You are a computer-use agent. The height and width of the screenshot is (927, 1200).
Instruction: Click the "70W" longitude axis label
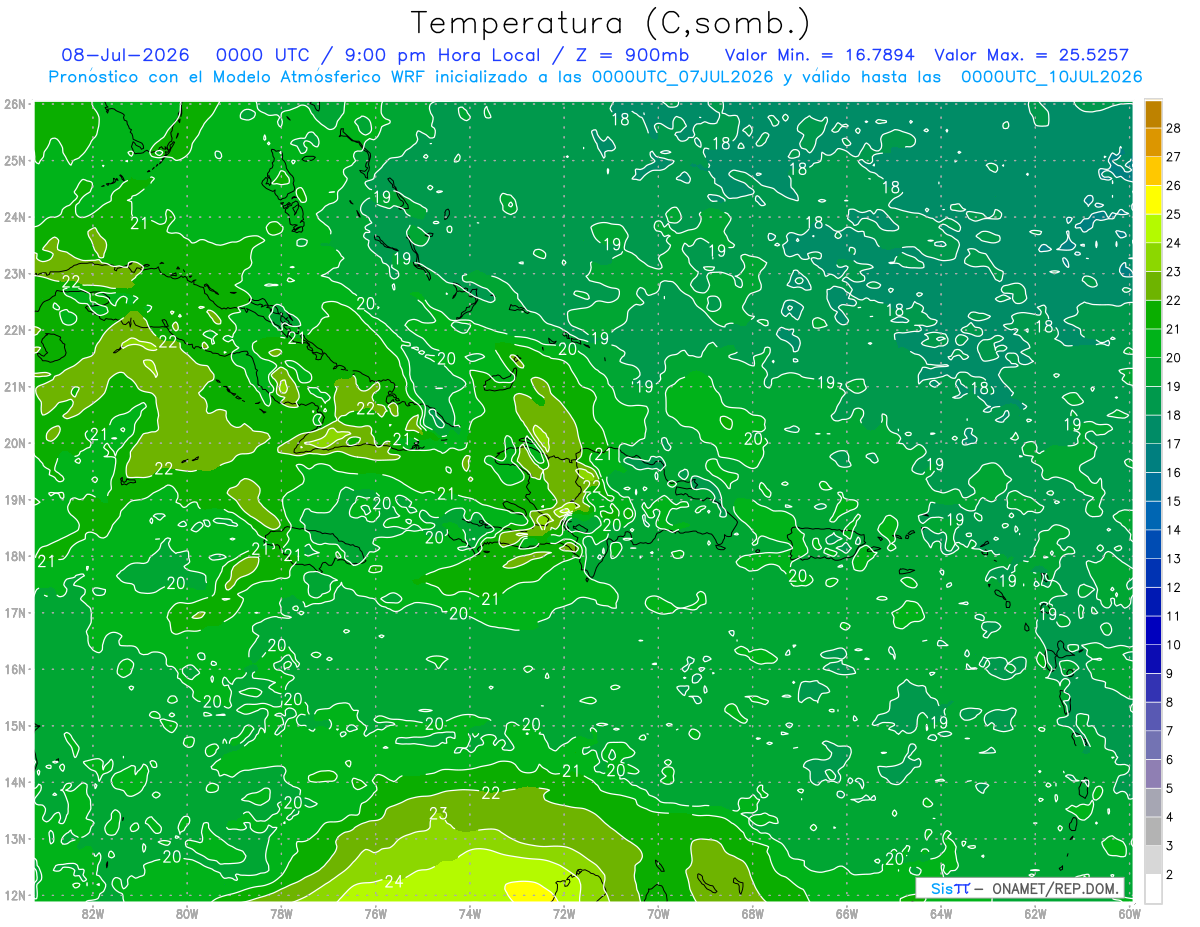click(658, 912)
